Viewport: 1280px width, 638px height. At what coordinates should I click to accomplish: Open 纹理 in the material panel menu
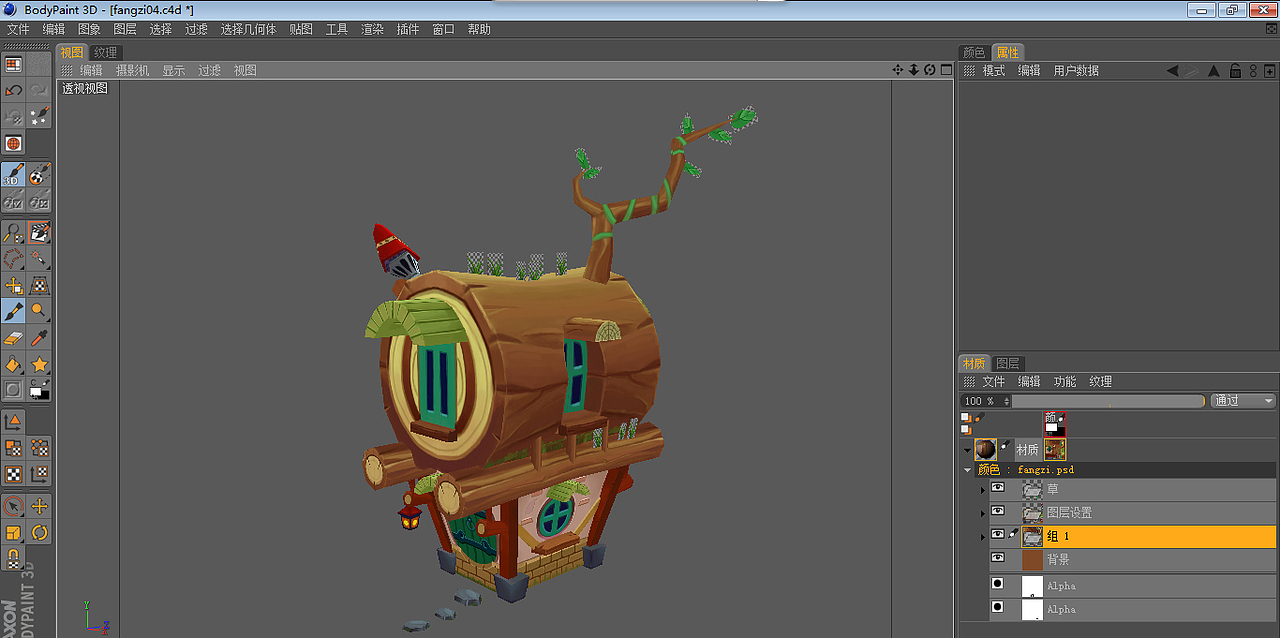pyautogui.click(x=1100, y=381)
